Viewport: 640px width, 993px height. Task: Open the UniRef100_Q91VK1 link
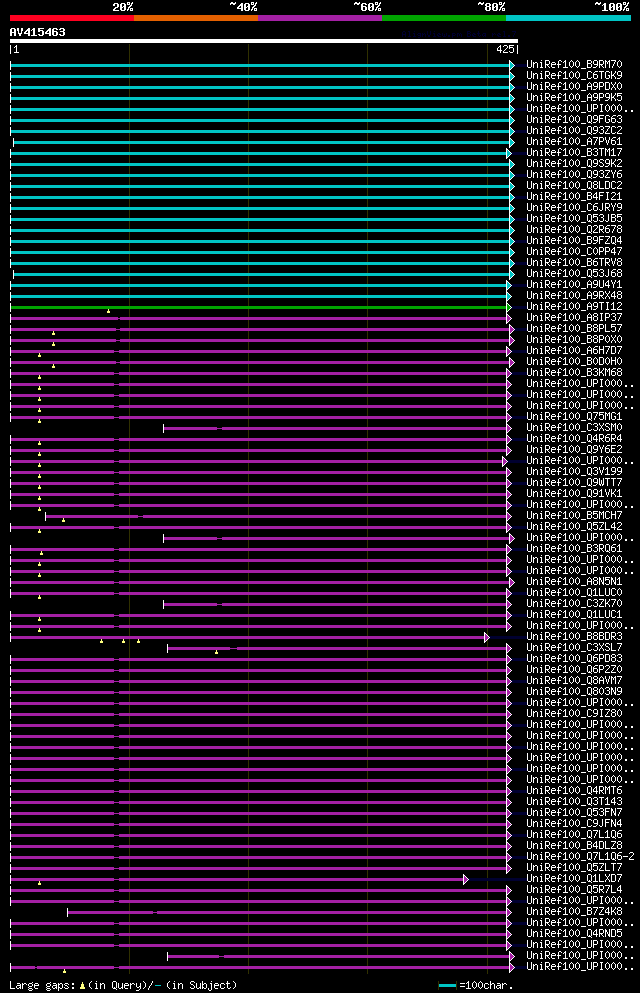point(574,493)
